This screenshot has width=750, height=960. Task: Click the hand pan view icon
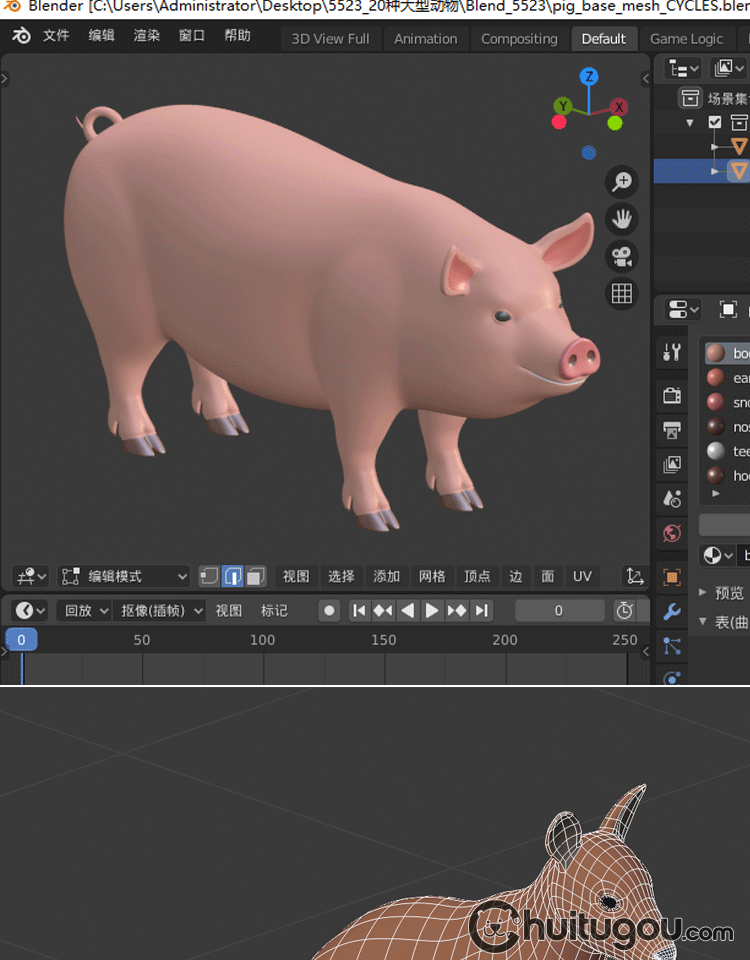(622, 218)
